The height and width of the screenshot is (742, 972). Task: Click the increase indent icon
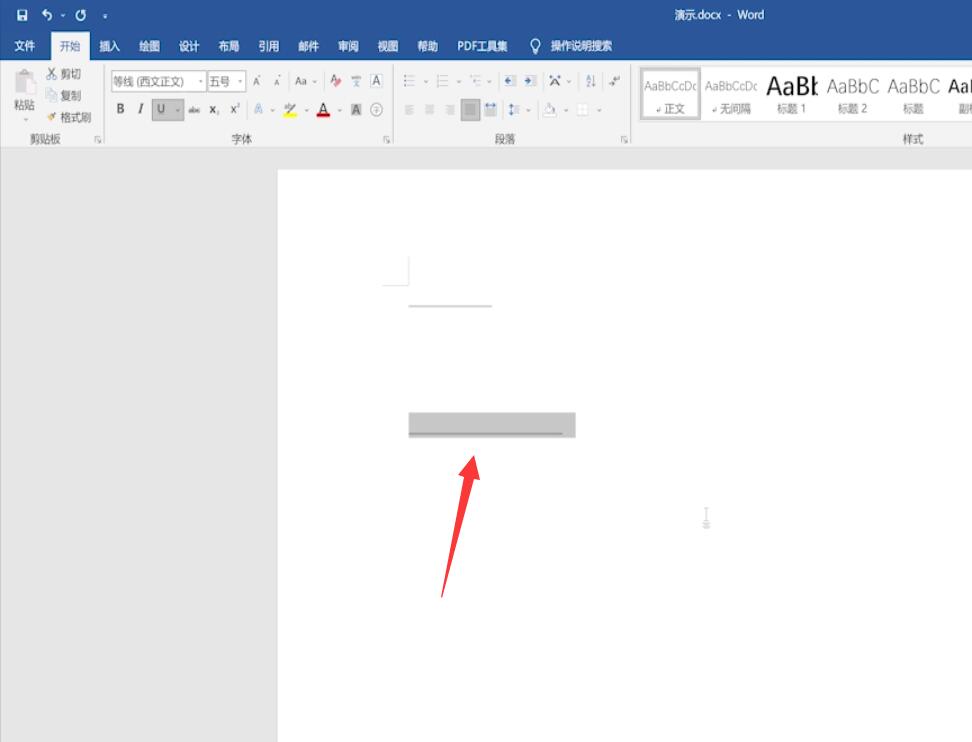[x=530, y=81]
